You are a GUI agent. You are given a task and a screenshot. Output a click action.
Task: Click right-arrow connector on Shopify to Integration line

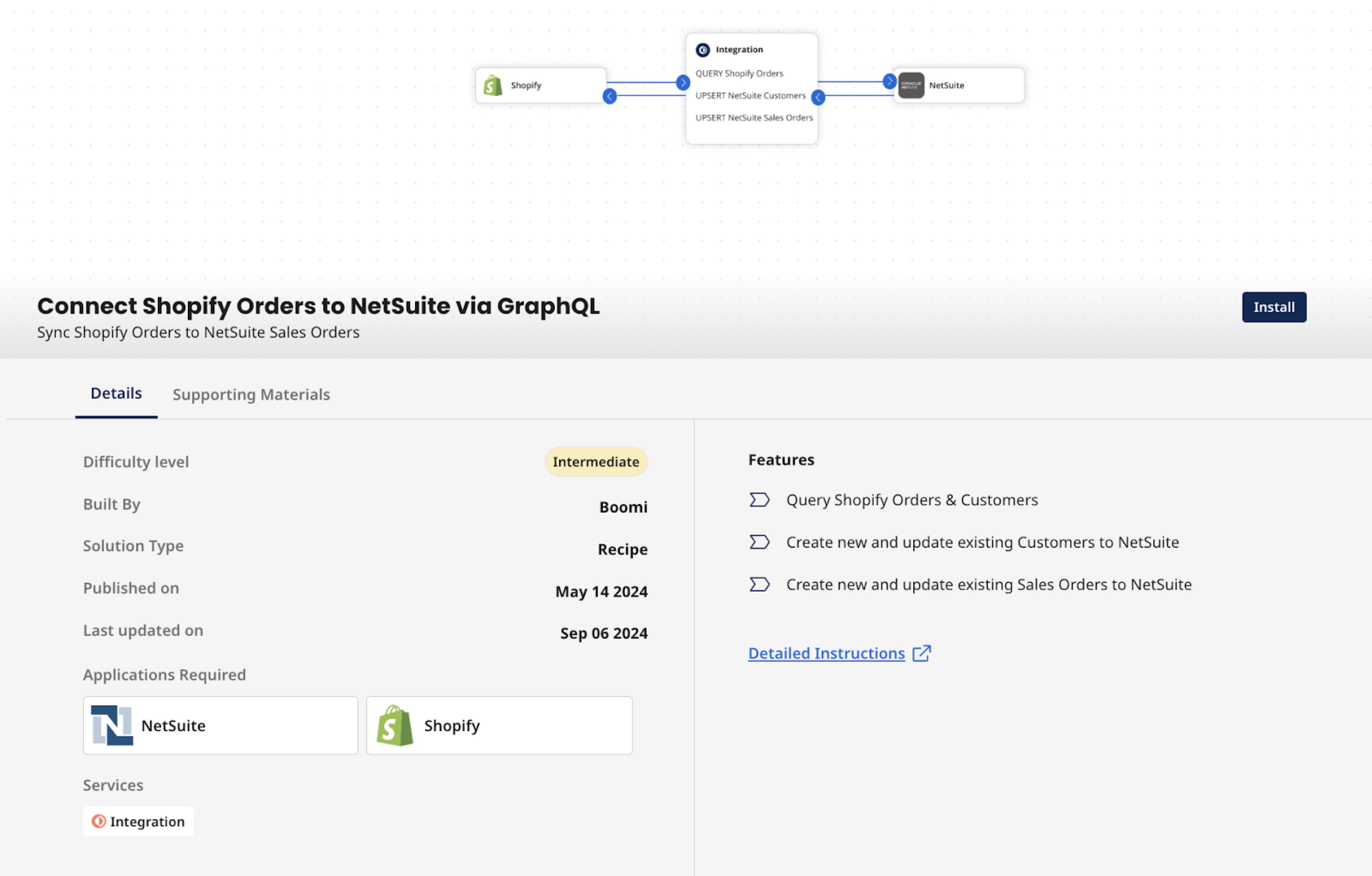(683, 83)
